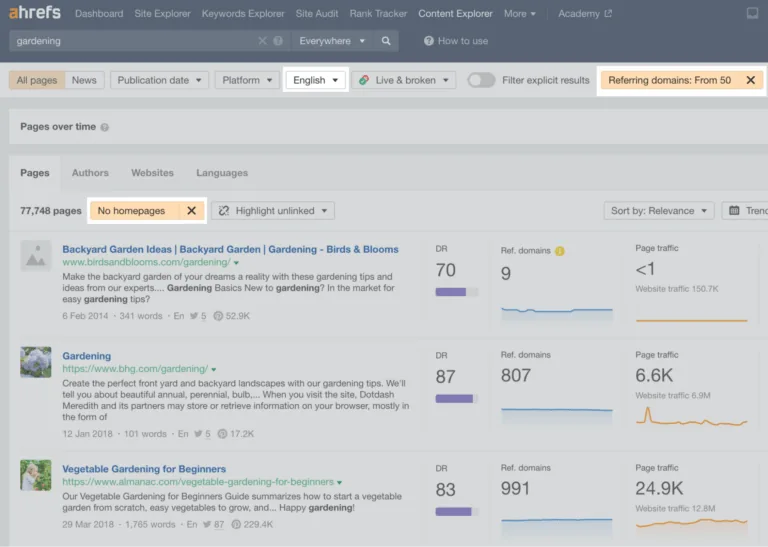Expand almanac.com URL dropdown arrow
The image size is (768, 547).
pos(339,482)
